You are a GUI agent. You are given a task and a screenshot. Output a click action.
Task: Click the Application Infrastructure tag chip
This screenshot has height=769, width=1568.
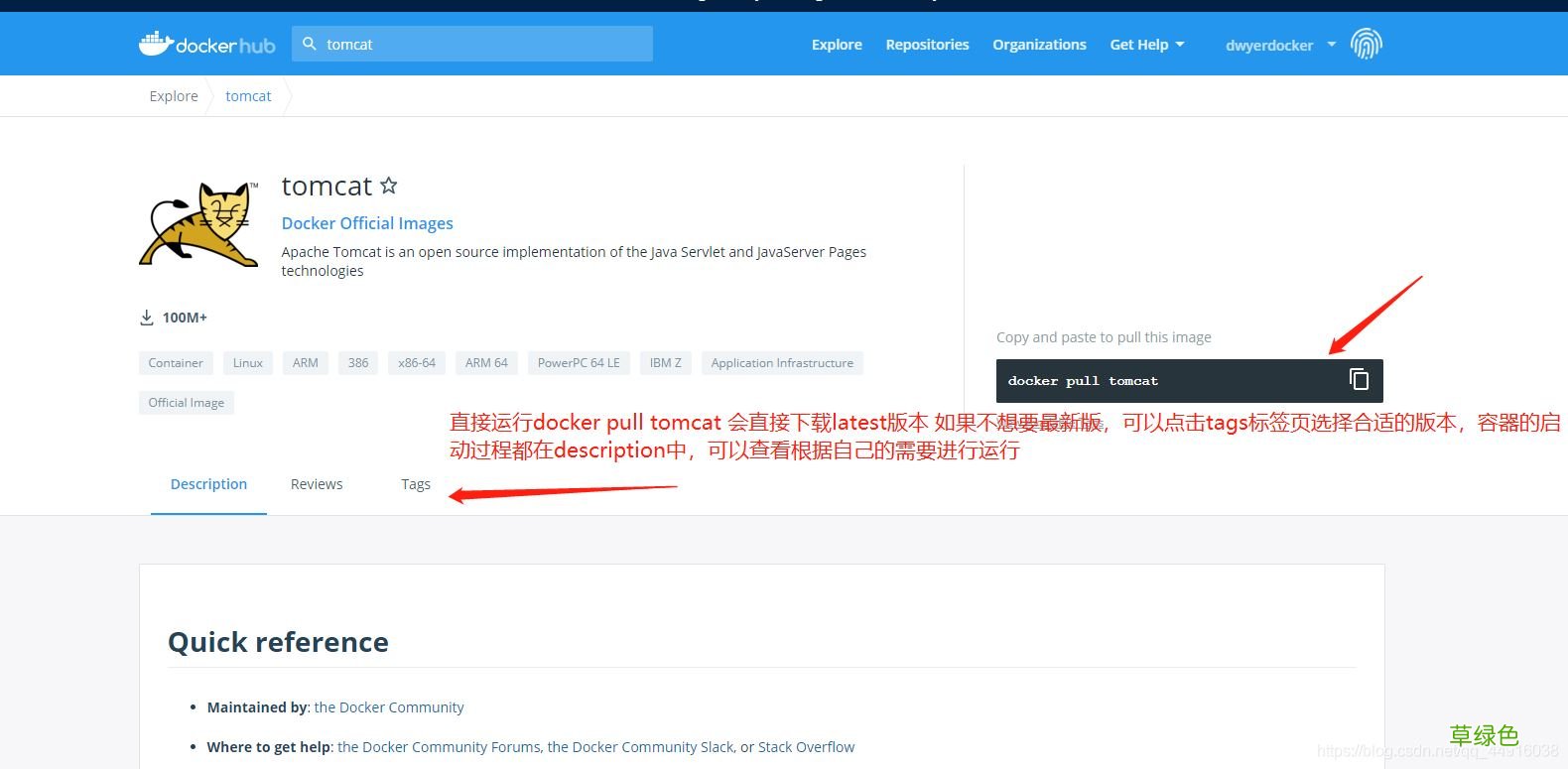click(782, 363)
